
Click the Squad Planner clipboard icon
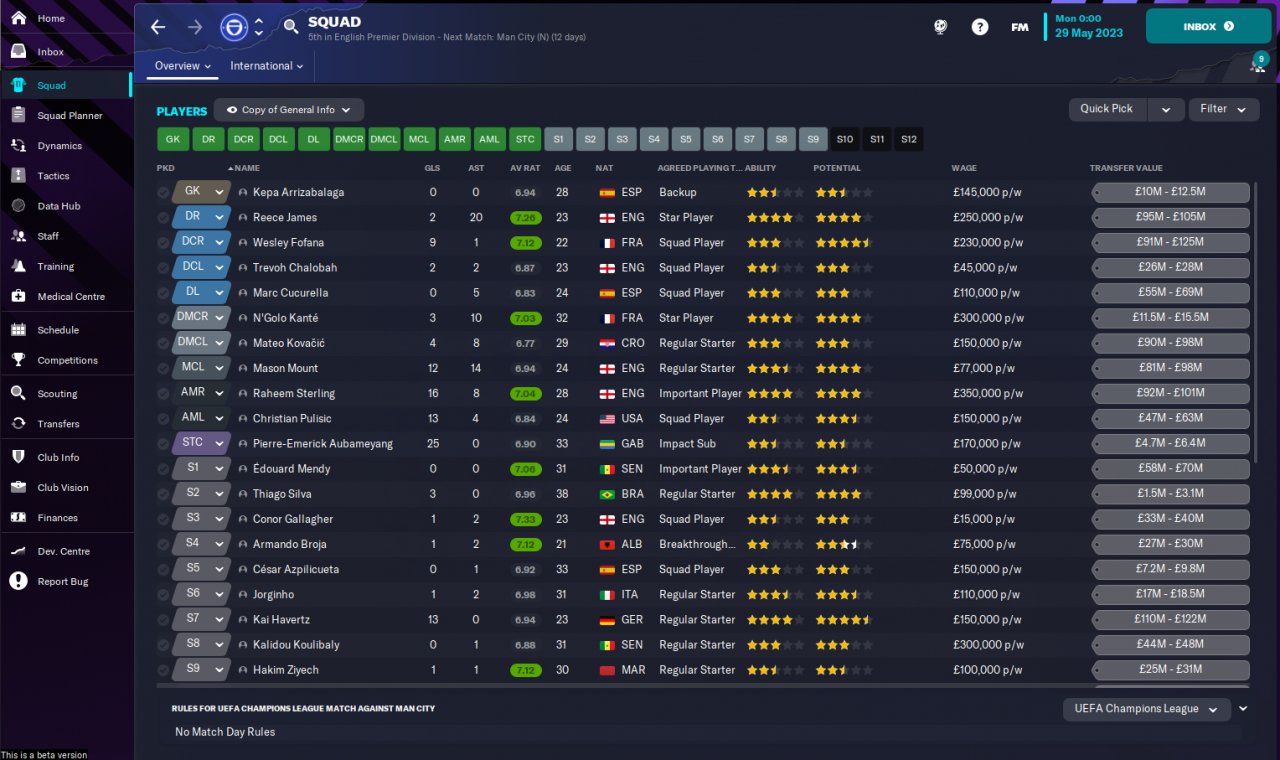pyautogui.click(x=18, y=115)
